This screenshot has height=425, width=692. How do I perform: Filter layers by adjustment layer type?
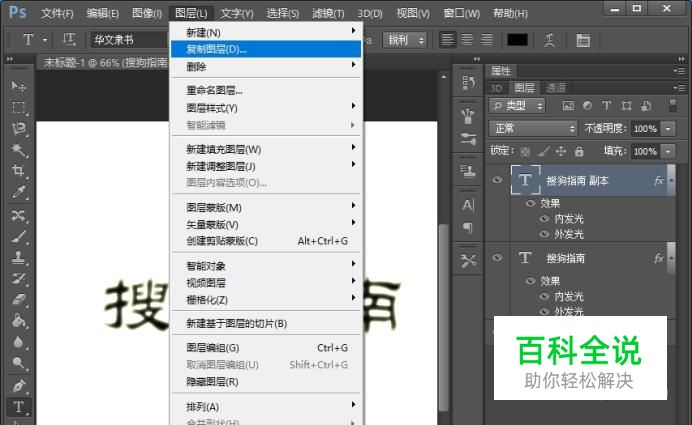point(587,105)
